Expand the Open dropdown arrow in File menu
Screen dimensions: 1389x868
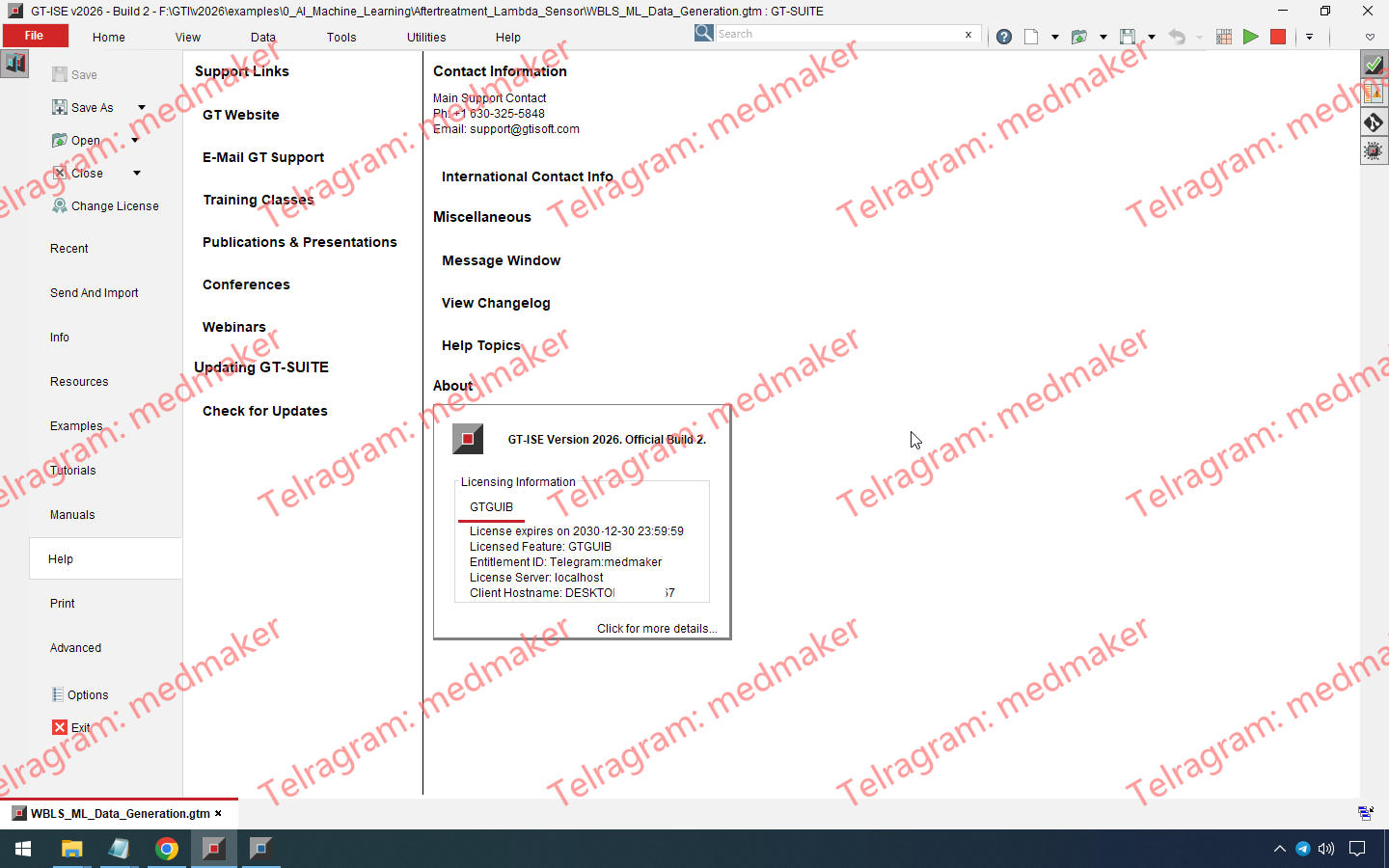[135, 140]
